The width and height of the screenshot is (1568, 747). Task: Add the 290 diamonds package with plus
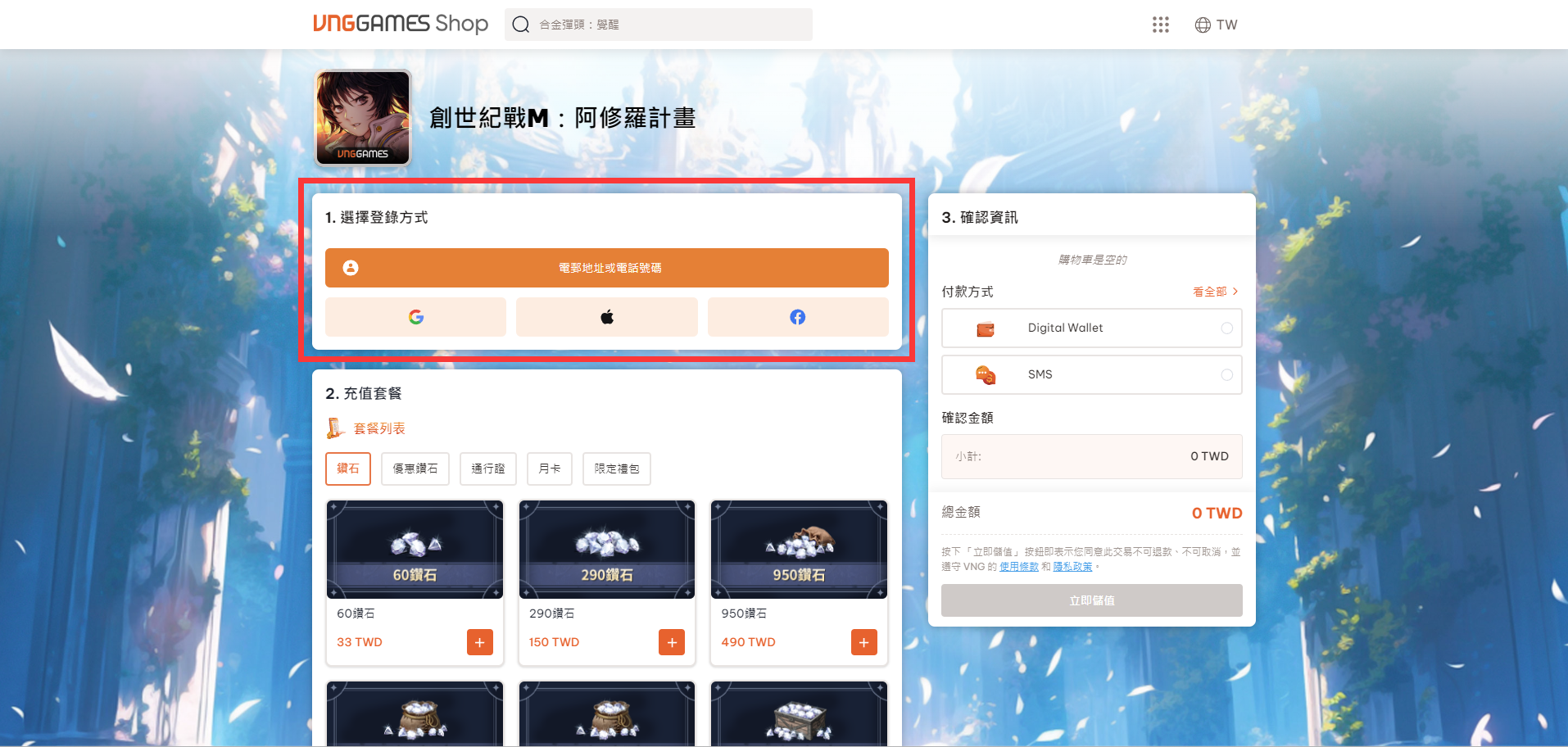click(672, 642)
